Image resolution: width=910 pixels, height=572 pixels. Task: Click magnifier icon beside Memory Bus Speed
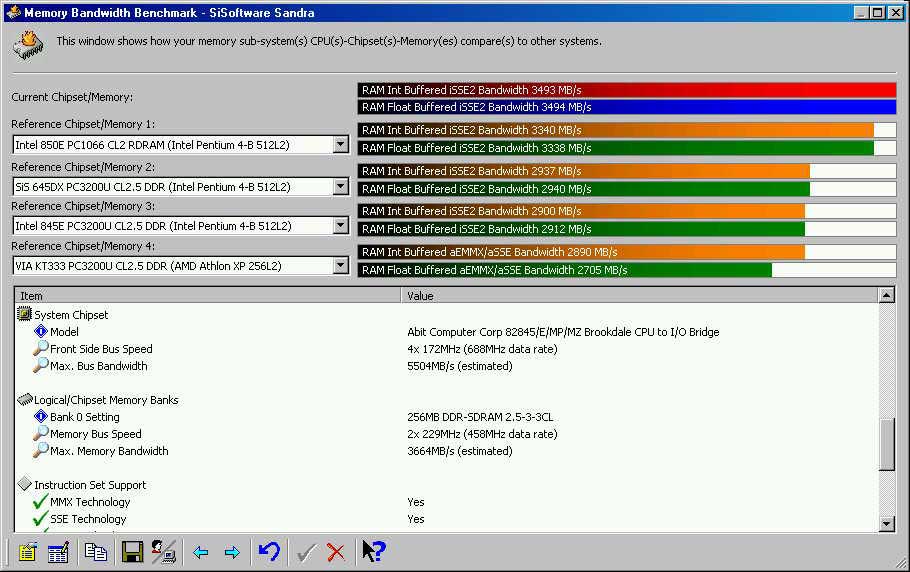(41, 433)
